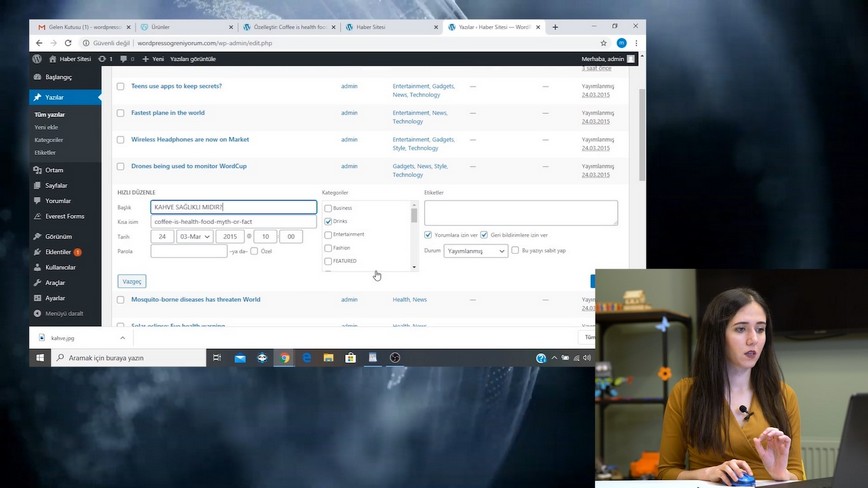
Task: Click the Chrome icon in Windows taskbar
Action: click(x=285, y=357)
